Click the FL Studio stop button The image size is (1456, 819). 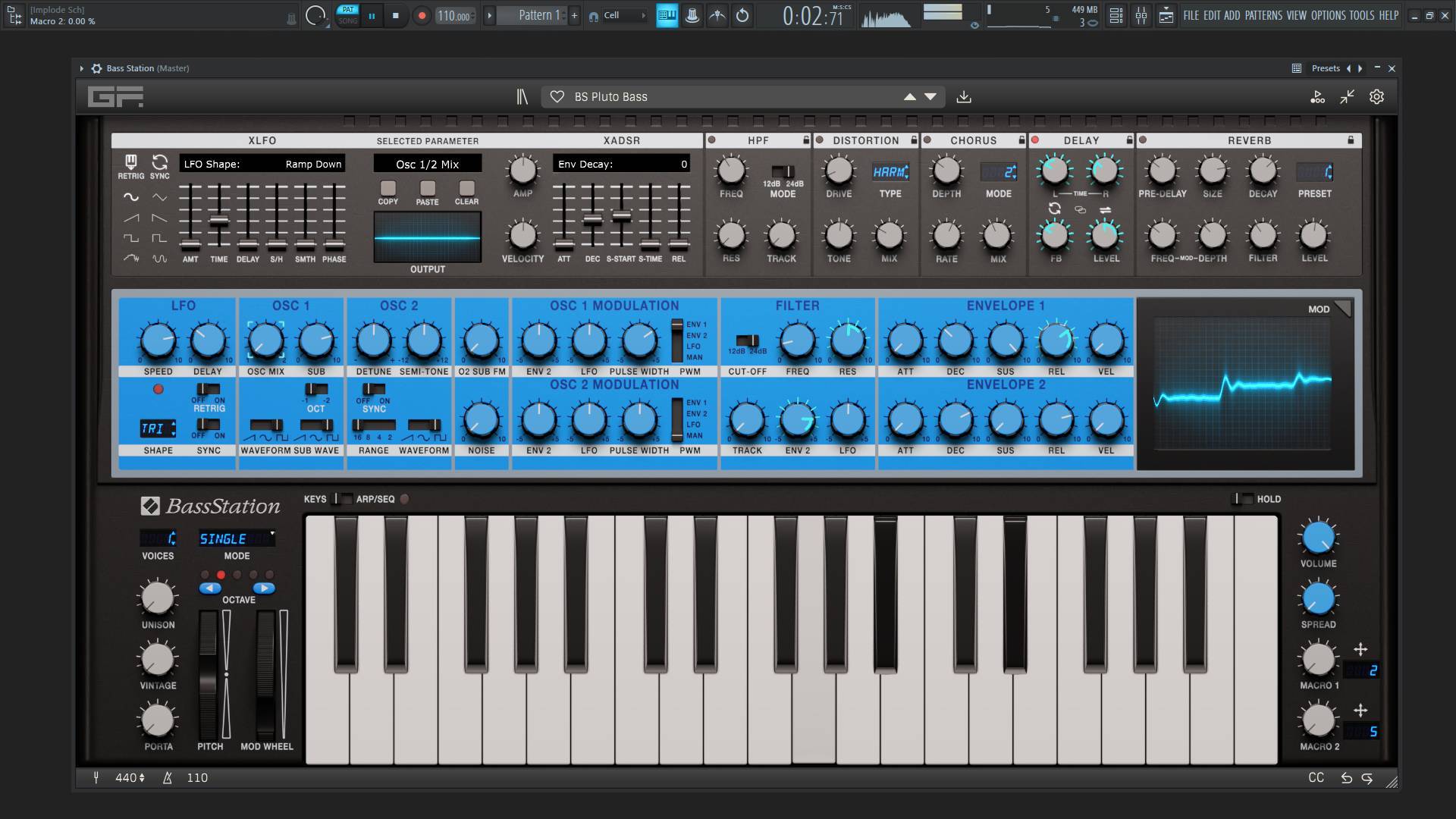pos(395,15)
